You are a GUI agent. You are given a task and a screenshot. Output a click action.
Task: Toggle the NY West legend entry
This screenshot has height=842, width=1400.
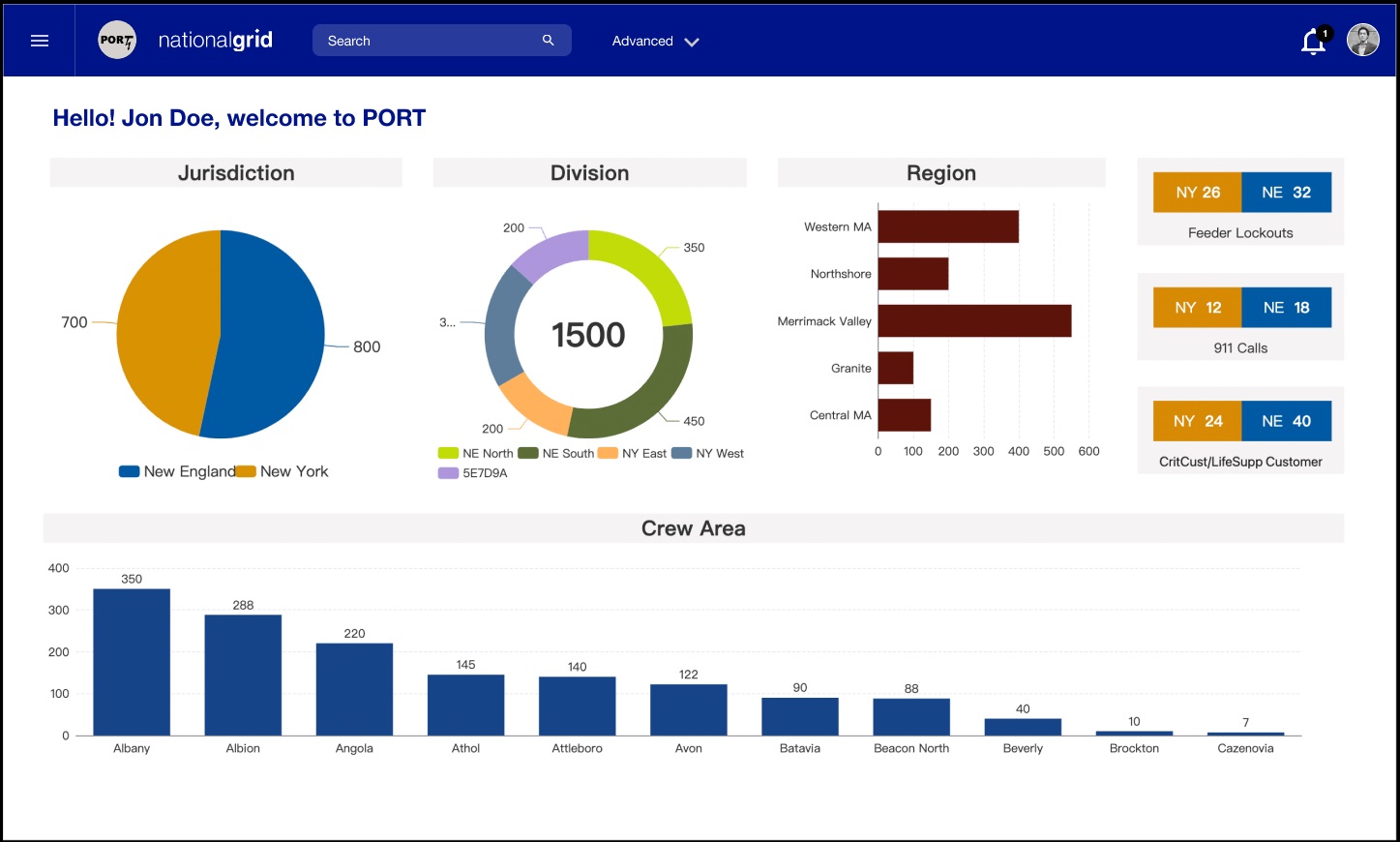pyautogui.click(x=708, y=453)
